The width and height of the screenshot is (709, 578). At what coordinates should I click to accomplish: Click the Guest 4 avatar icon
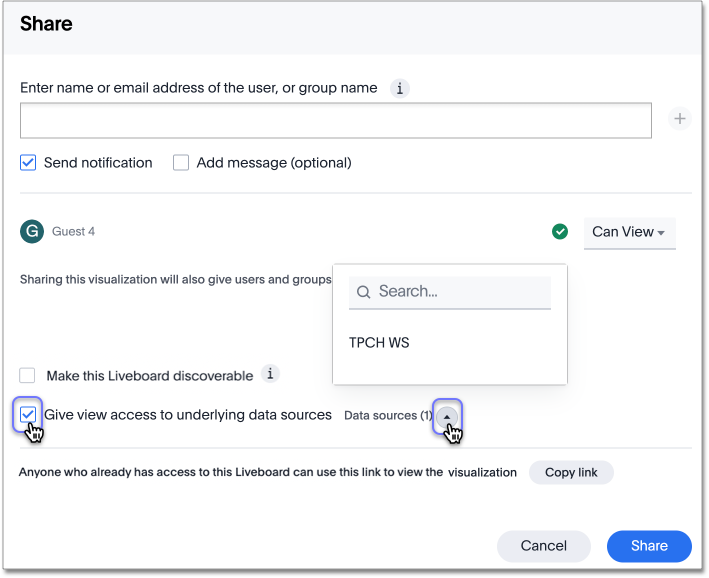[32, 232]
